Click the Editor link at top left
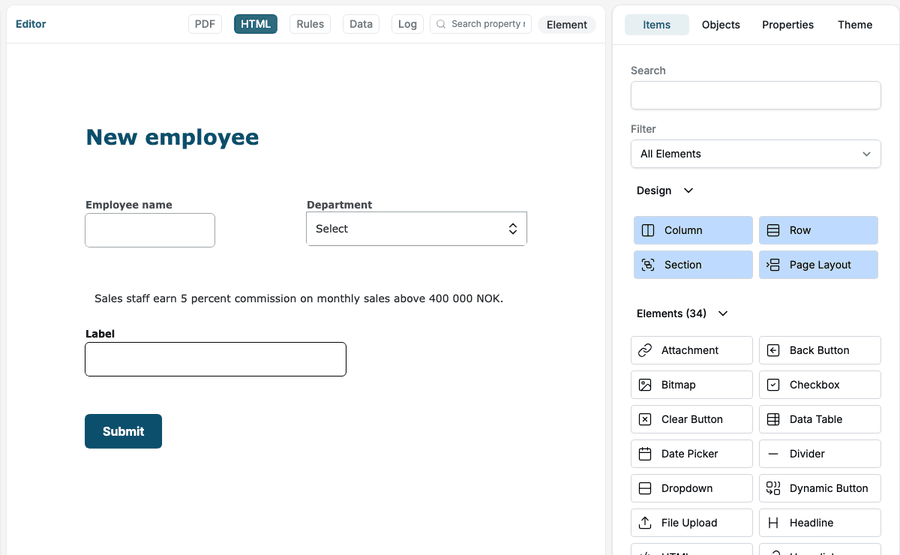This screenshot has width=900, height=555. 30,24
